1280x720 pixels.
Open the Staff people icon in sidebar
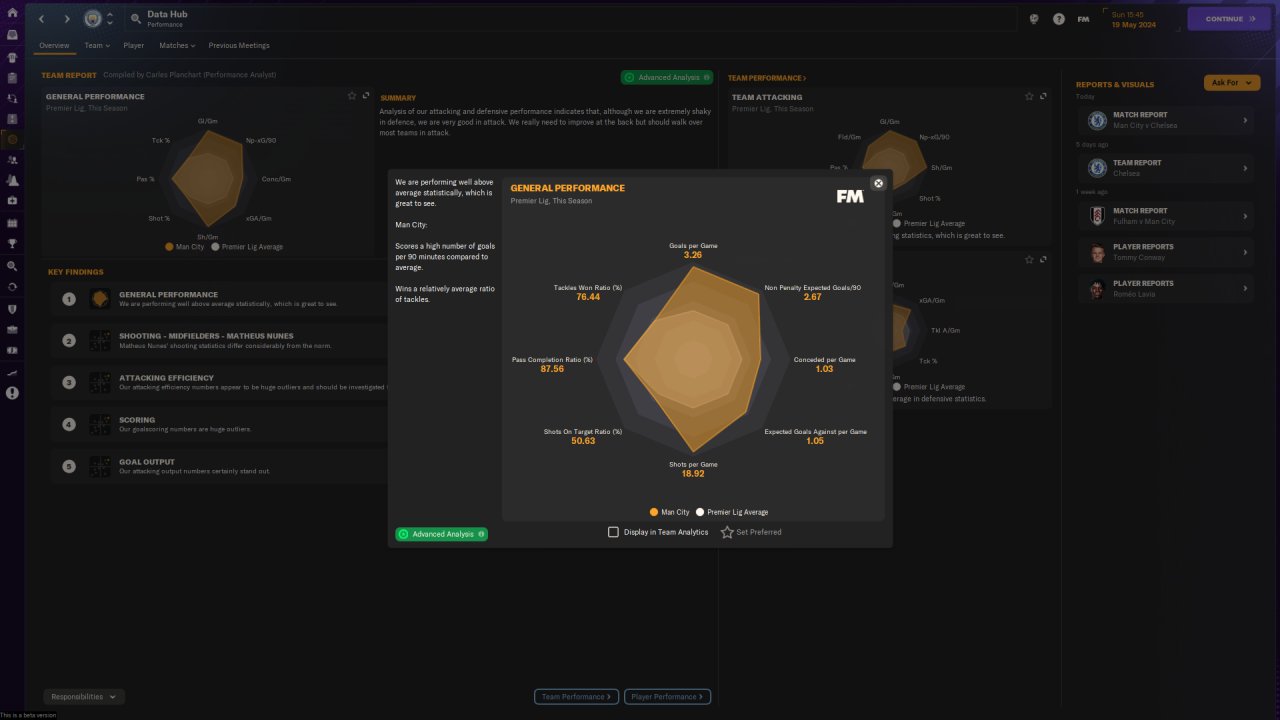[x=12, y=160]
